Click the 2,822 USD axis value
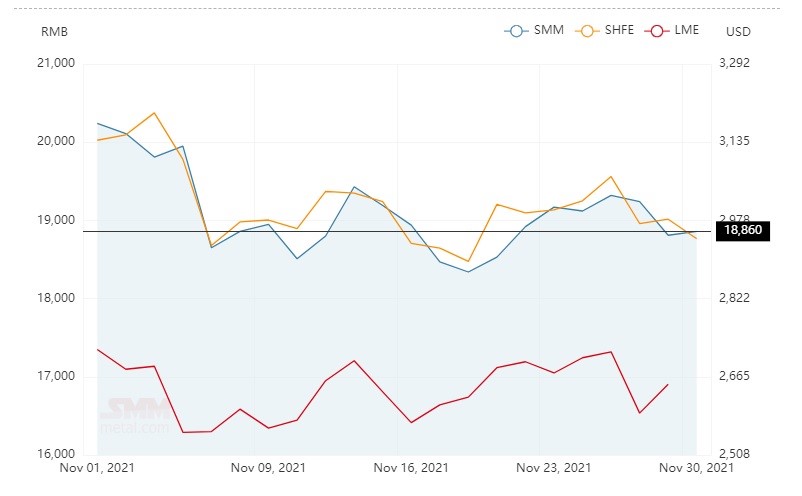Image resolution: width=802 pixels, height=496 pixels. pos(735,298)
